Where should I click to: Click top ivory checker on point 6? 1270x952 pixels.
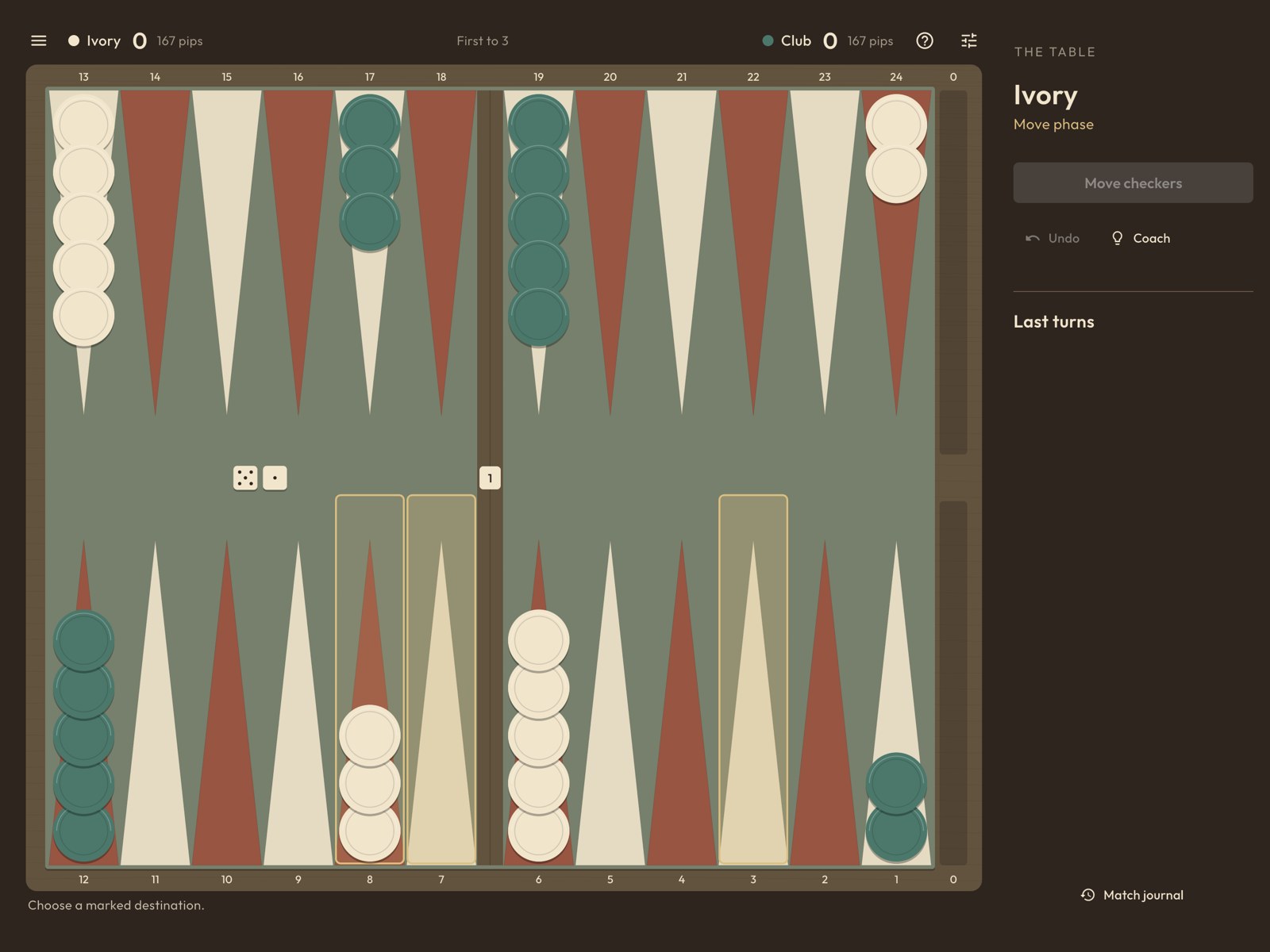click(539, 639)
